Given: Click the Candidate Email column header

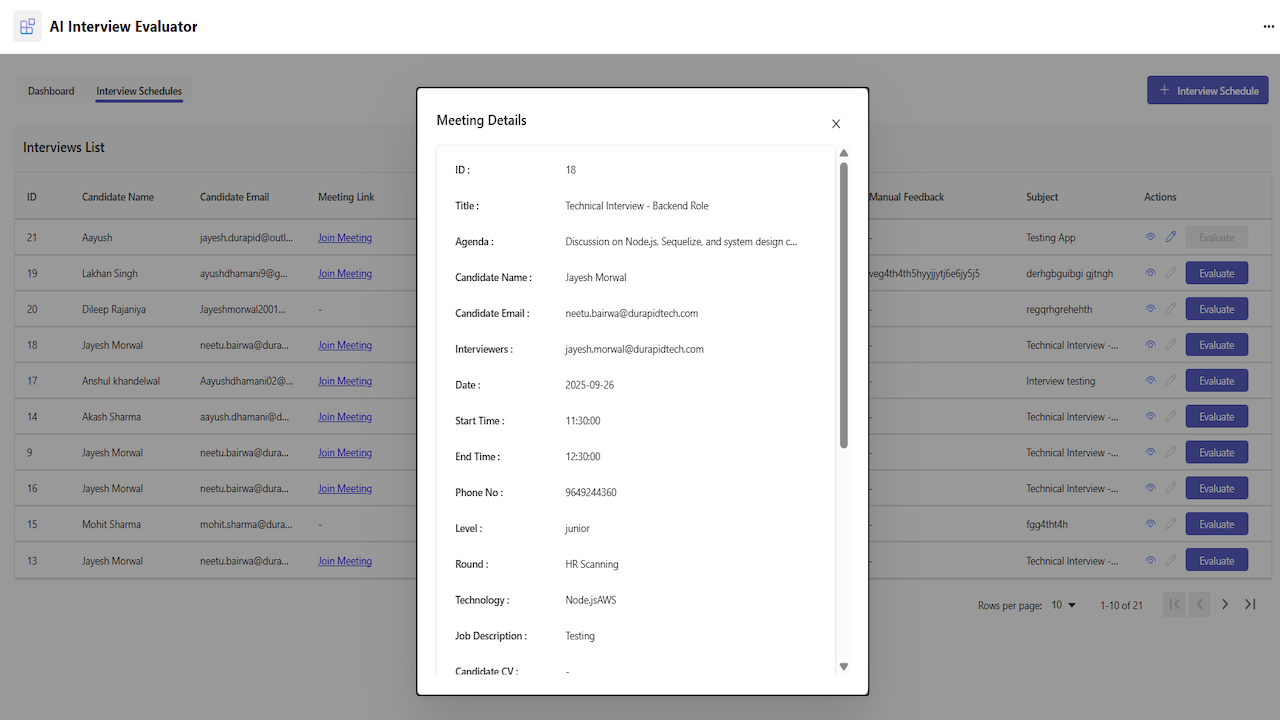Looking at the screenshot, I should coord(235,197).
